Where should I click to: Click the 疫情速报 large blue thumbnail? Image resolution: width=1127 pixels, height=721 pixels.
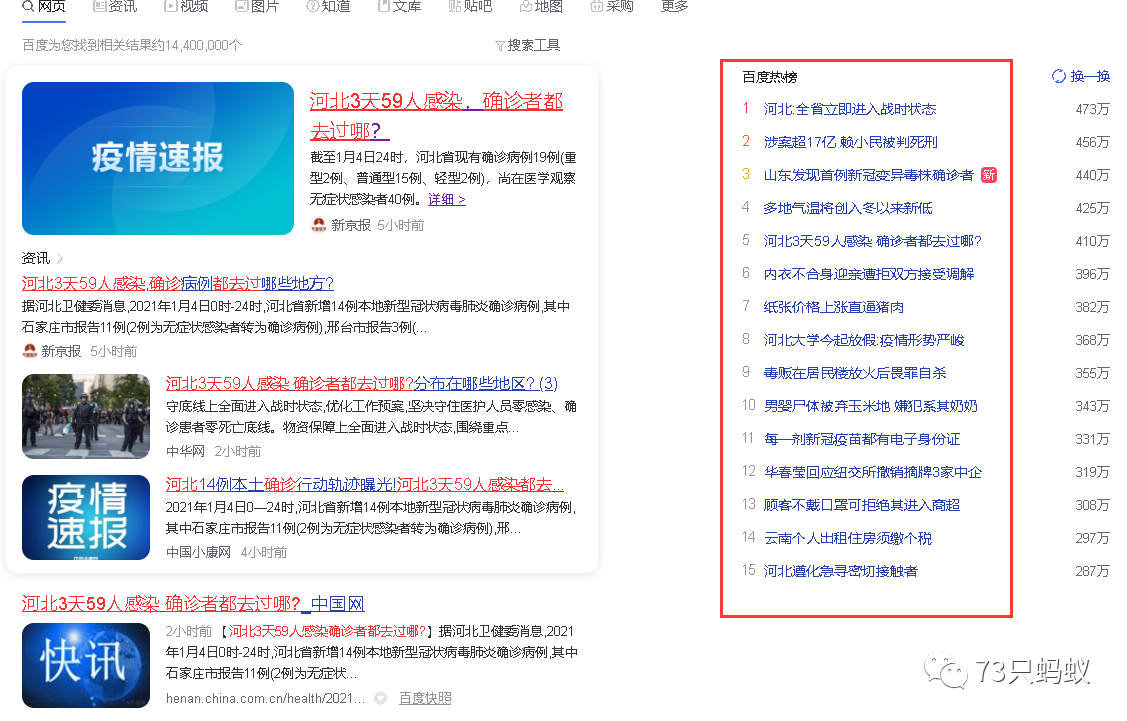coord(157,158)
